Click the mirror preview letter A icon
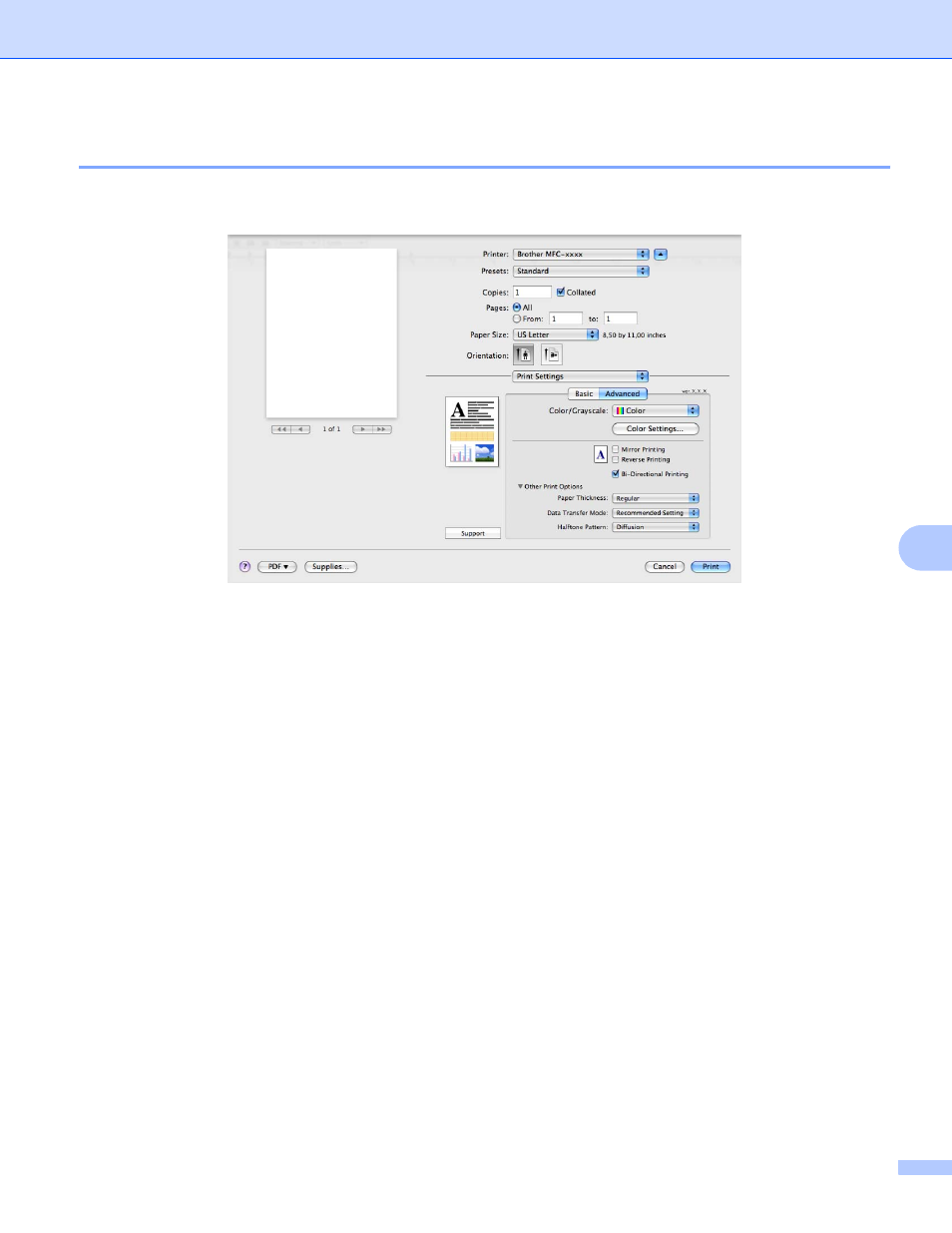Screen dimensions: 952x1233 pos(601,454)
